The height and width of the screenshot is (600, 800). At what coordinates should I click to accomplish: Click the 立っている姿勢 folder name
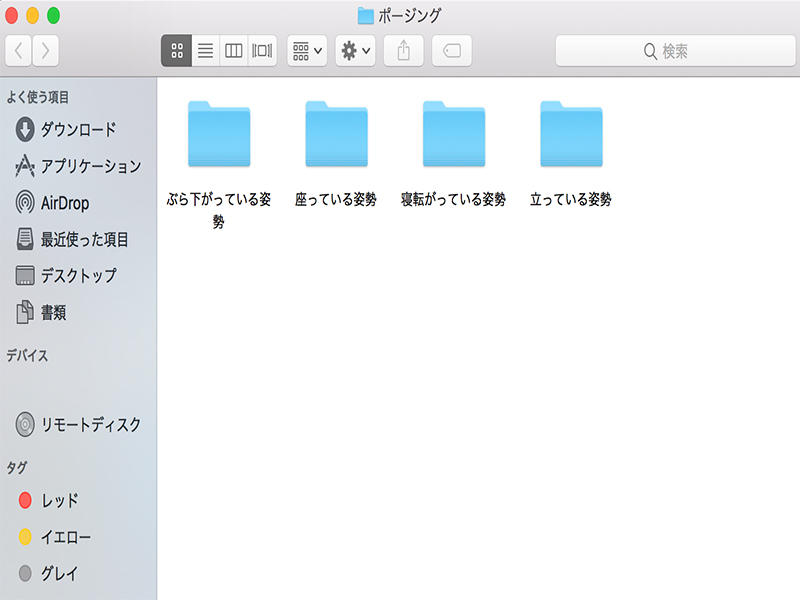click(570, 199)
